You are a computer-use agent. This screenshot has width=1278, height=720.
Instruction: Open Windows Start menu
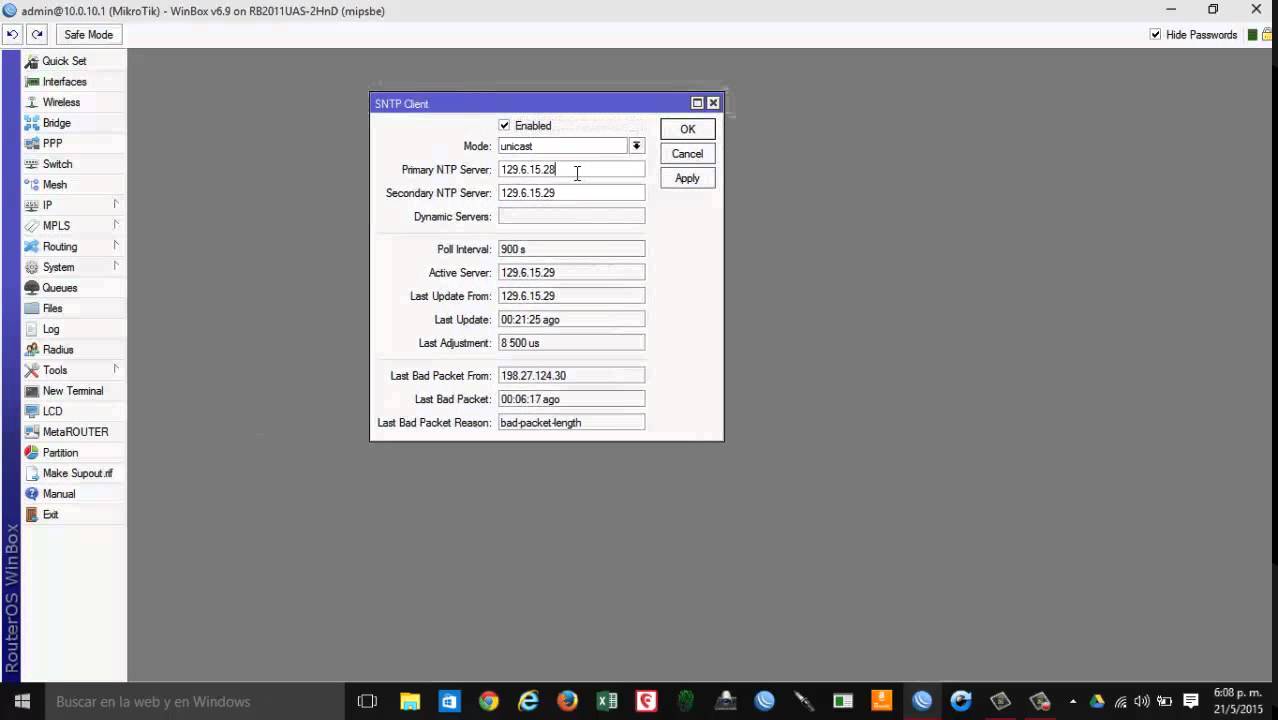22,701
